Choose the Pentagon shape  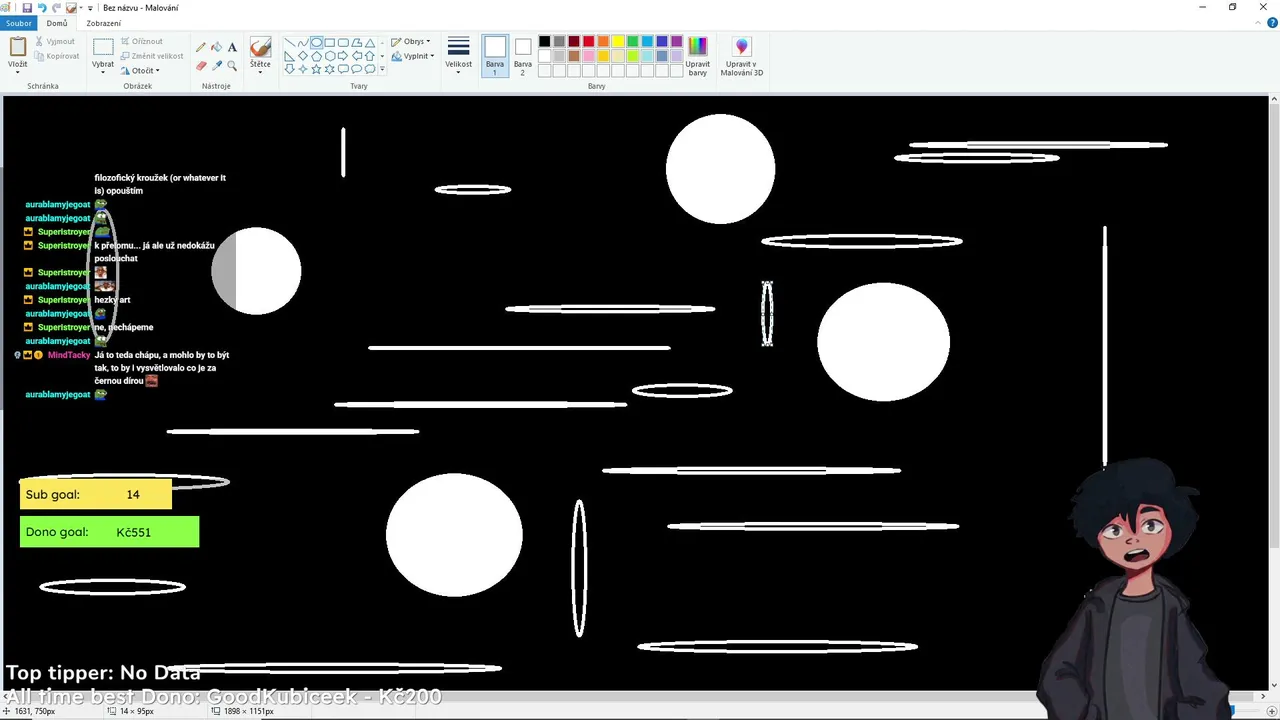click(x=316, y=56)
